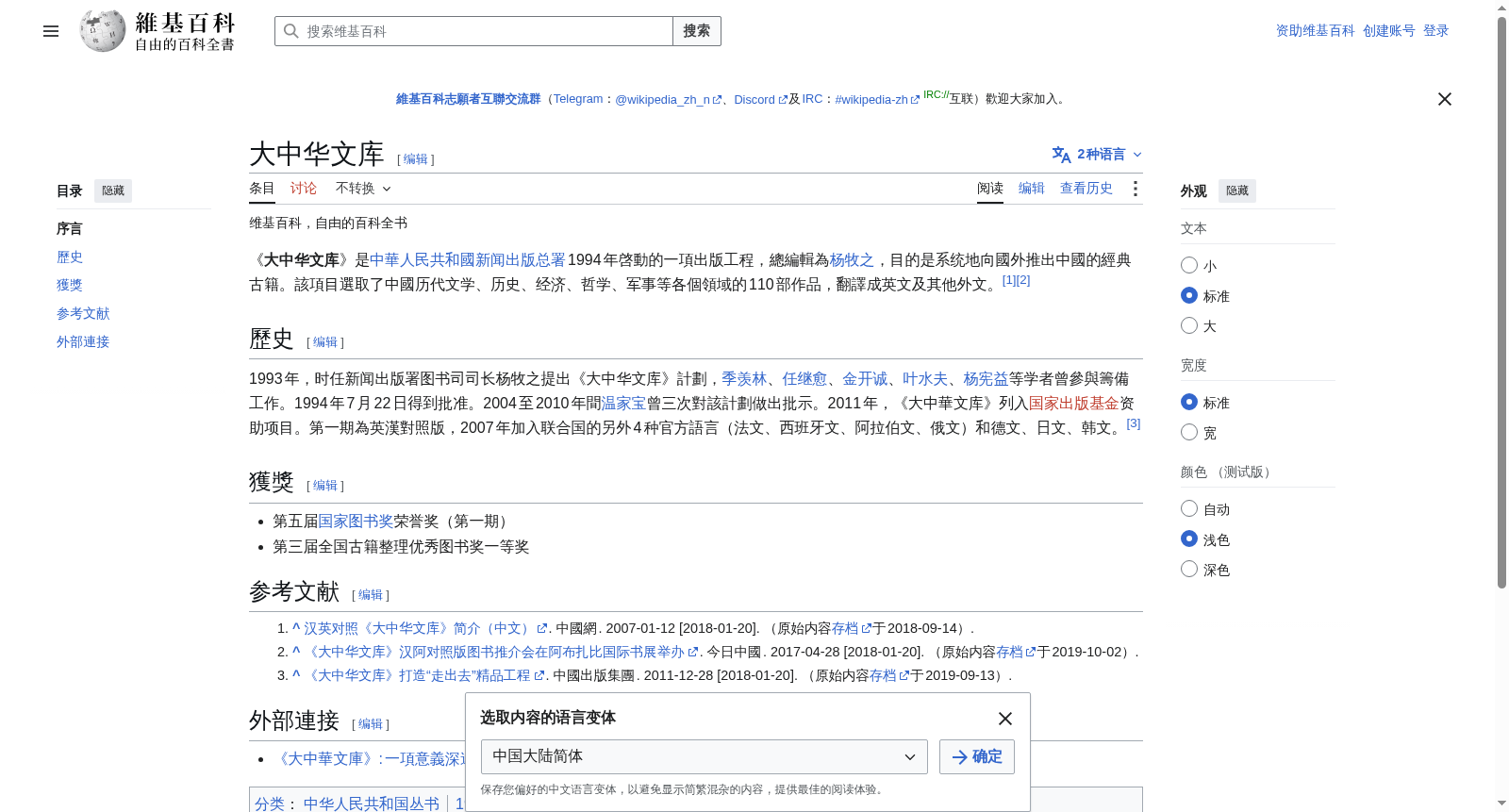Select dark color 深色 option
Screen dimensions: 1509x812
[1189, 570]
